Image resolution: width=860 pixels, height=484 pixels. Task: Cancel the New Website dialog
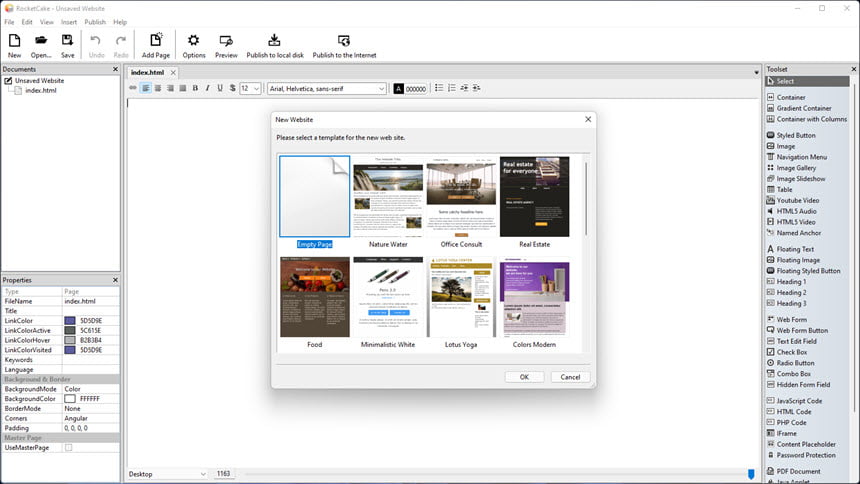point(570,377)
